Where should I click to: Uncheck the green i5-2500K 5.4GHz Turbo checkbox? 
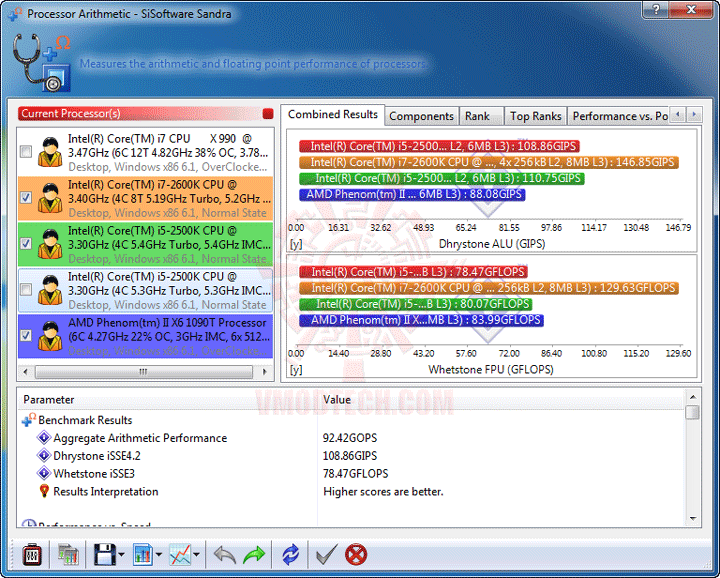(26, 243)
